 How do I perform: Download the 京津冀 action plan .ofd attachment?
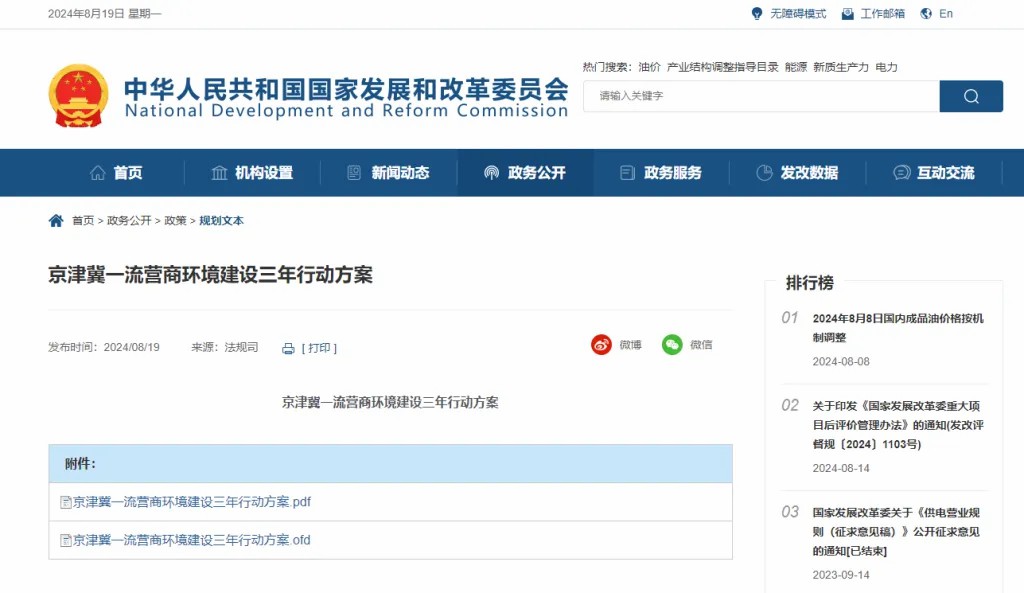[x=191, y=540]
